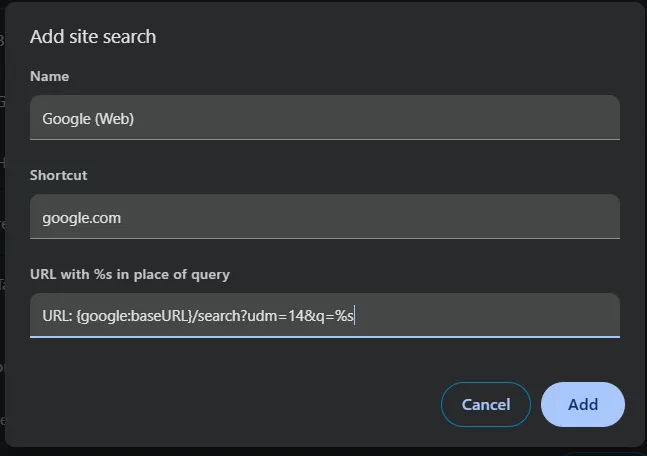Click the "URL with %s in place of query" label
Viewport: 647px width, 456px height.
coord(130,274)
